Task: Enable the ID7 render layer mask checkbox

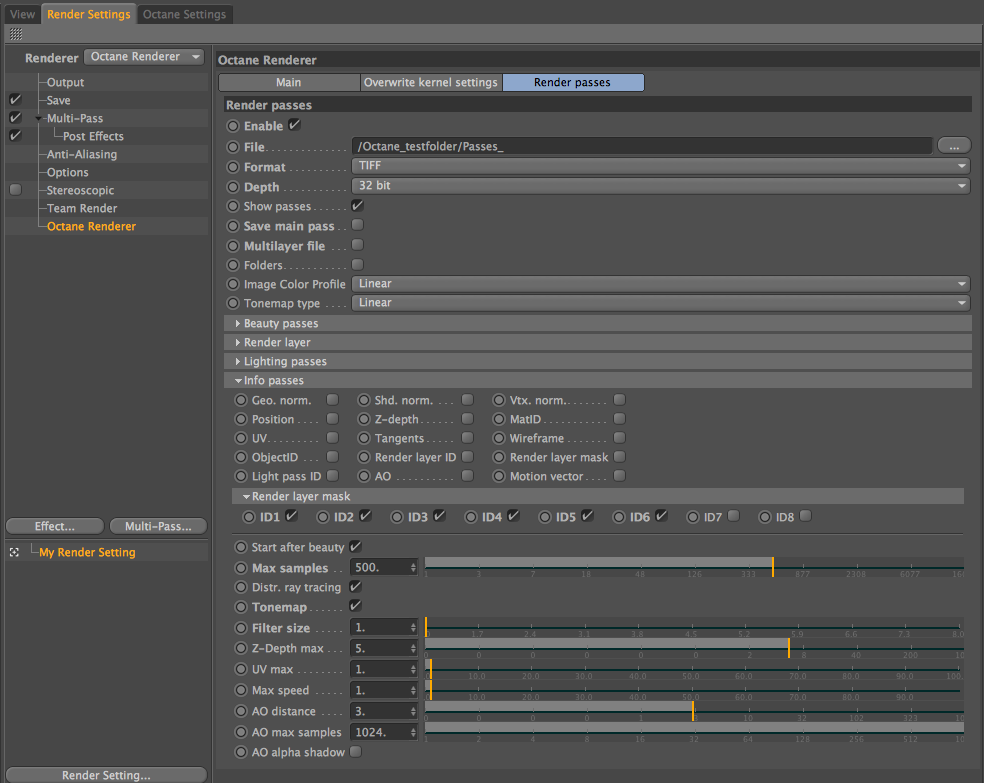Action: tap(733, 516)
